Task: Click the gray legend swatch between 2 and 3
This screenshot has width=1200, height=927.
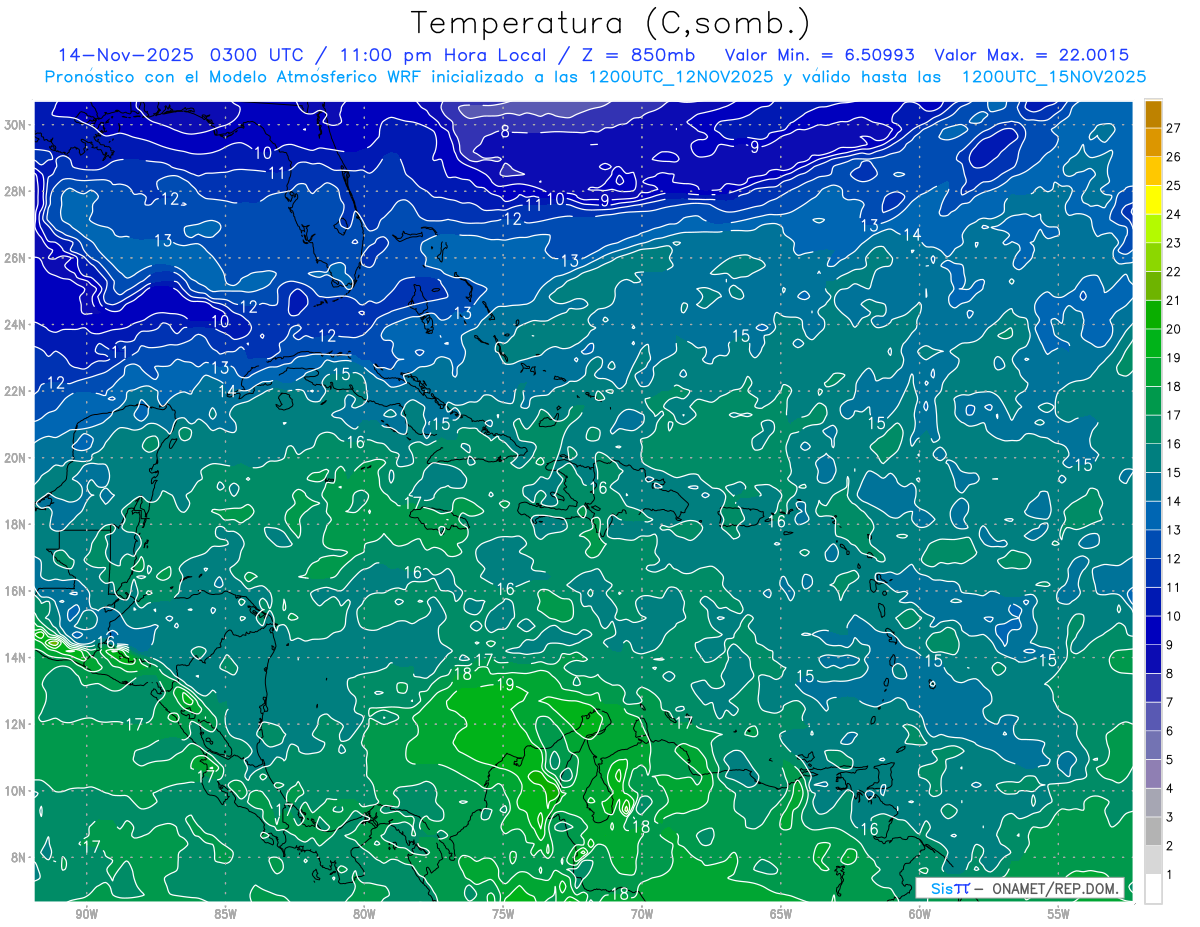Action: 1153,831
